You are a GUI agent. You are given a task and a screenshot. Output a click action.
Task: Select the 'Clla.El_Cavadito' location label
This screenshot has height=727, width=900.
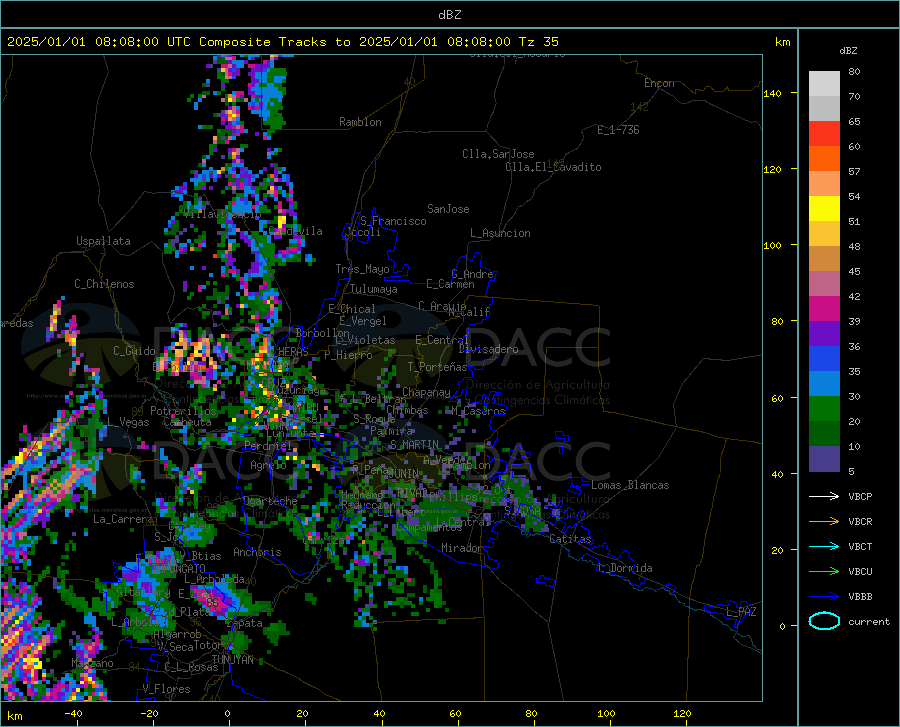point(553,167)
